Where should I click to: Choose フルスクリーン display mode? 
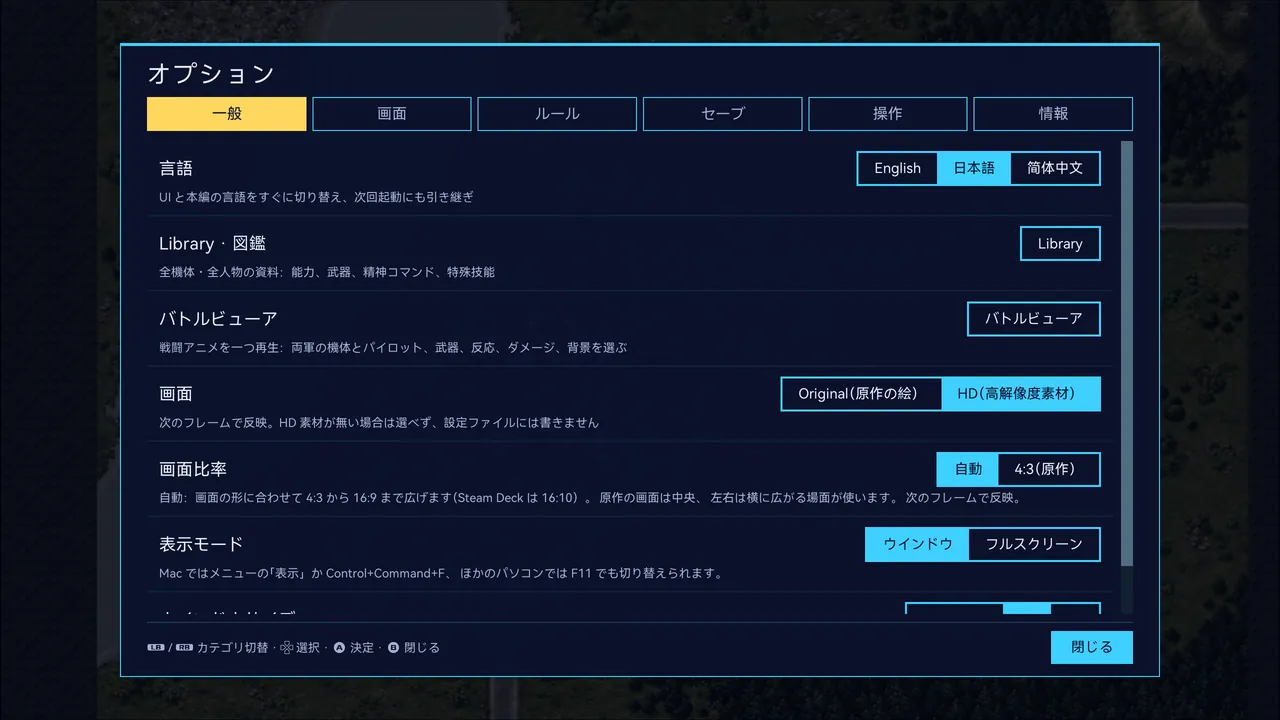coord(1034,545)
